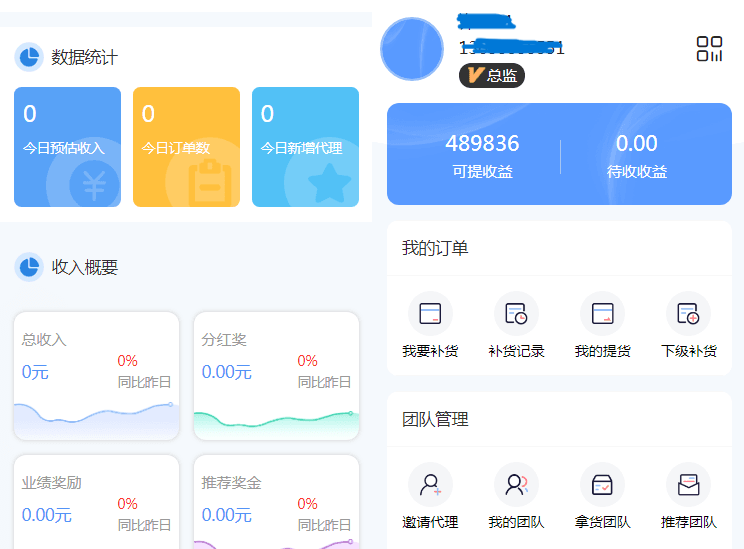Open the 今日订单数 orange card
The image size is (744, 549).
(x=186, y=147)
